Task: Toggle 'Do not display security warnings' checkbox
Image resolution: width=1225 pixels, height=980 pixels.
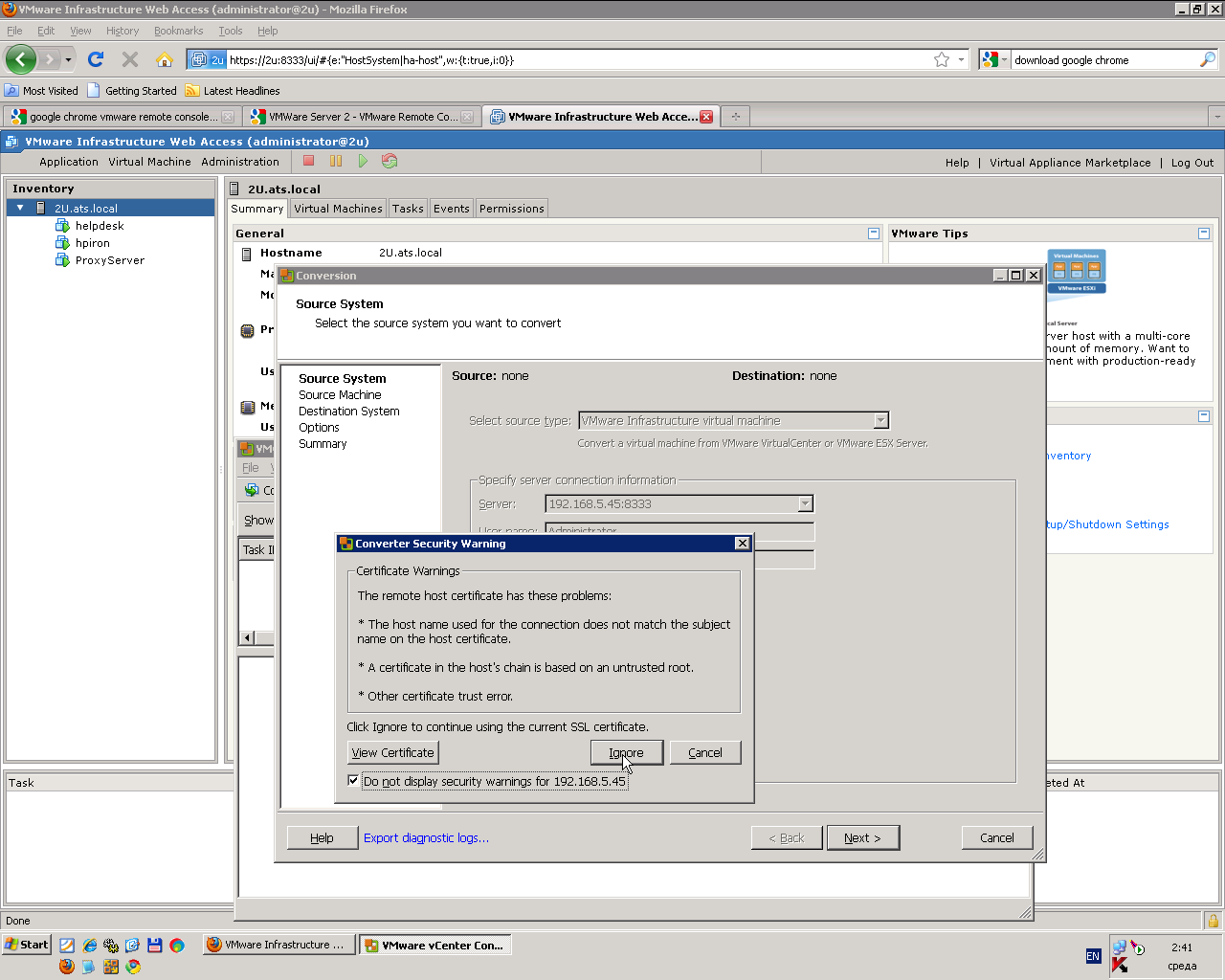Action: point(353,781)
